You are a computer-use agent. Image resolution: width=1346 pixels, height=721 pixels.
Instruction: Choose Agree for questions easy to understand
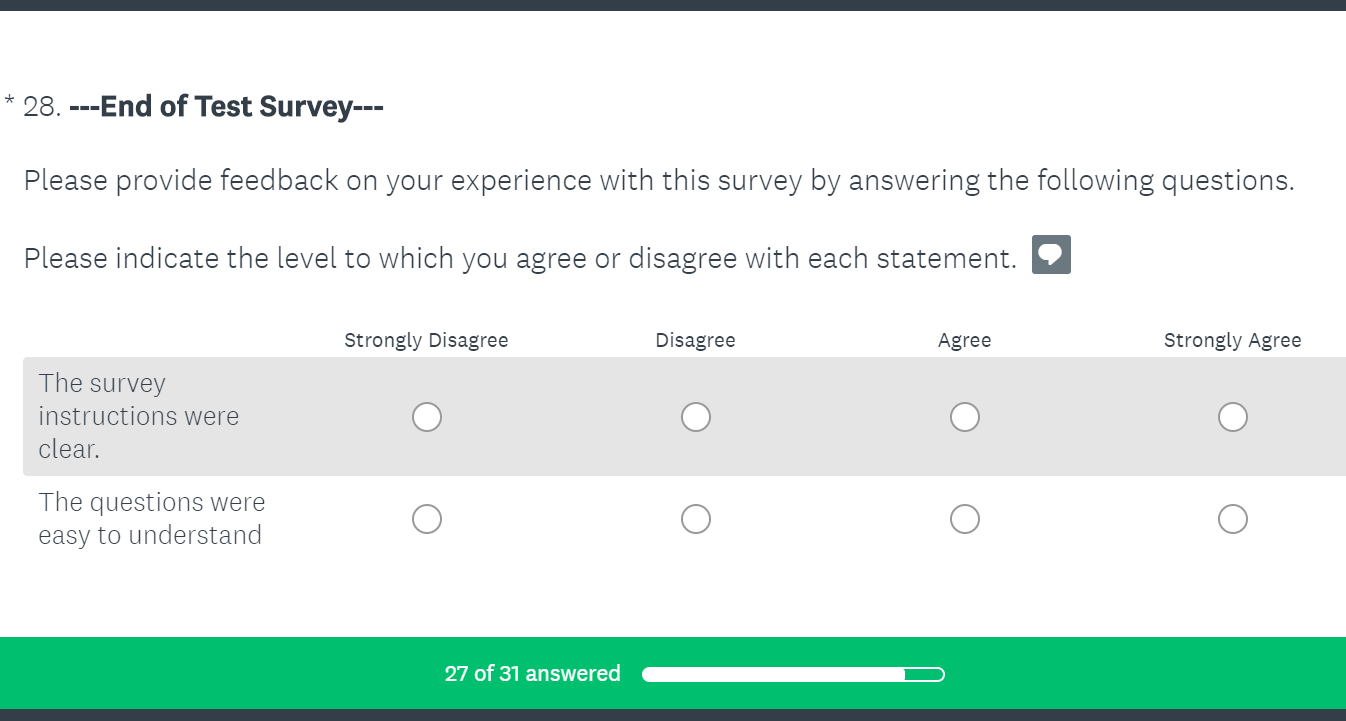pyautogui.click(x=965, y=519)
